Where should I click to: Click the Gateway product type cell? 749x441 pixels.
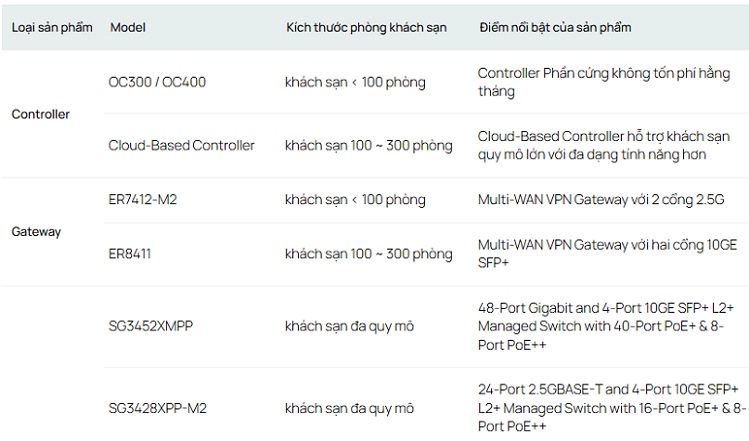pos(36,232)
